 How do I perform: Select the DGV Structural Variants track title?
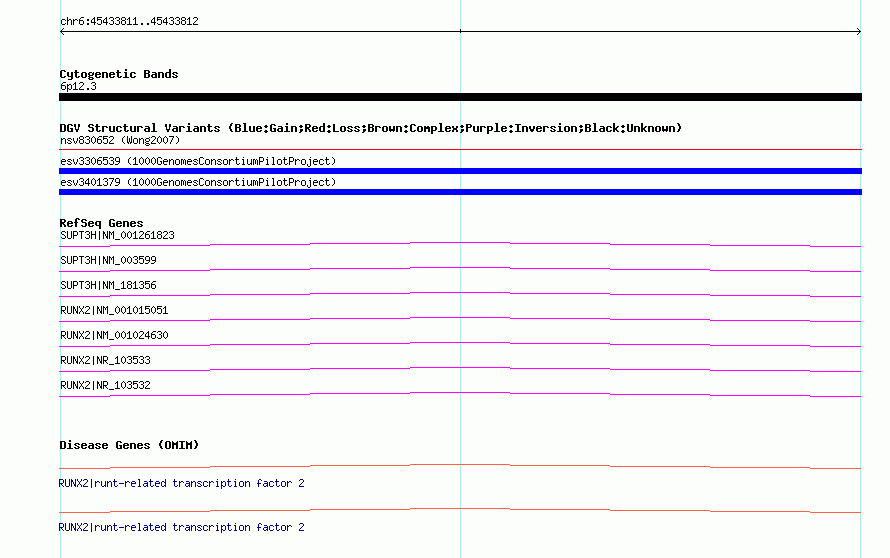pos(370,128)
